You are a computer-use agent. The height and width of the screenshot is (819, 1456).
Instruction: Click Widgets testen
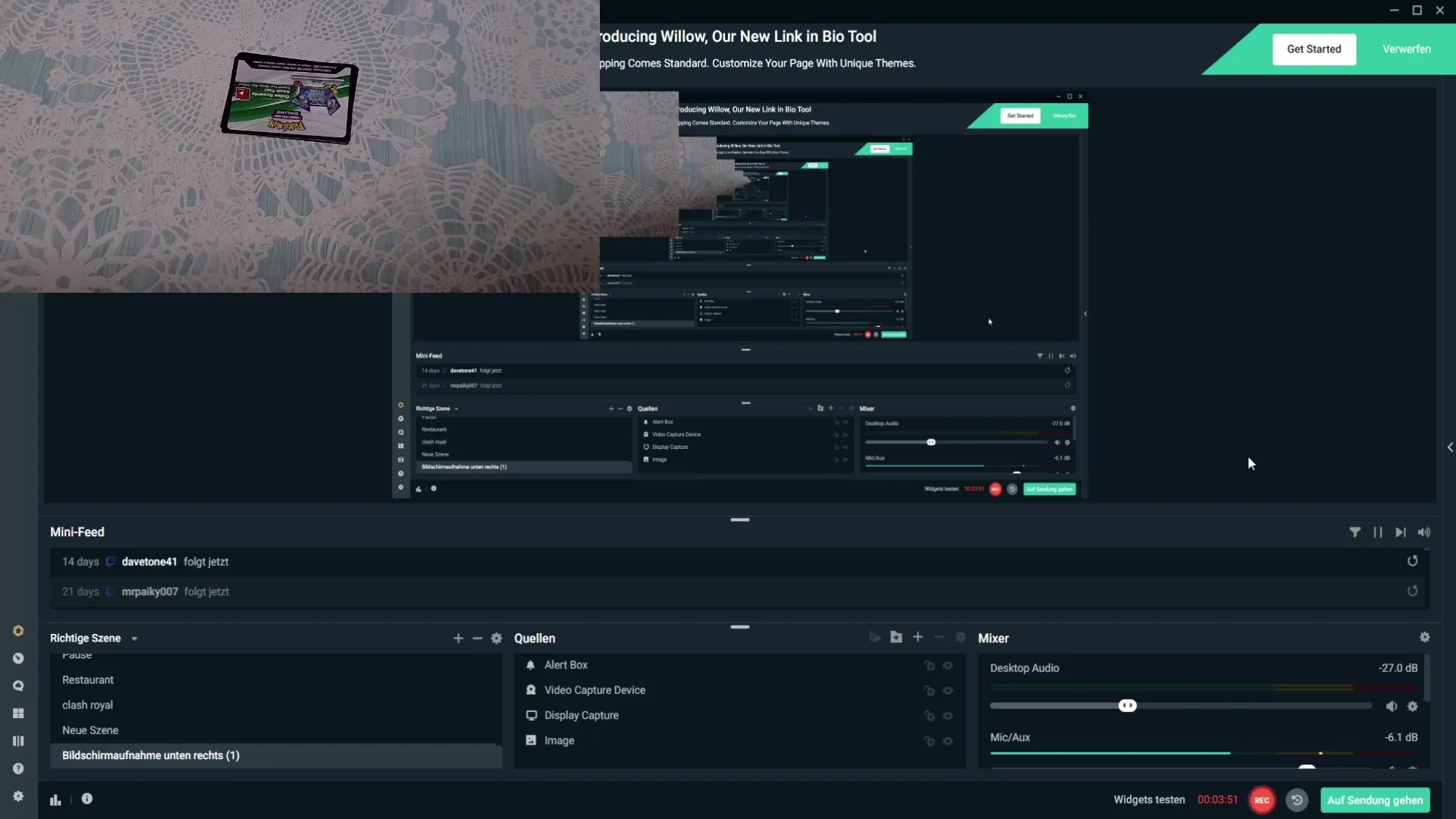click(1149, 800)
